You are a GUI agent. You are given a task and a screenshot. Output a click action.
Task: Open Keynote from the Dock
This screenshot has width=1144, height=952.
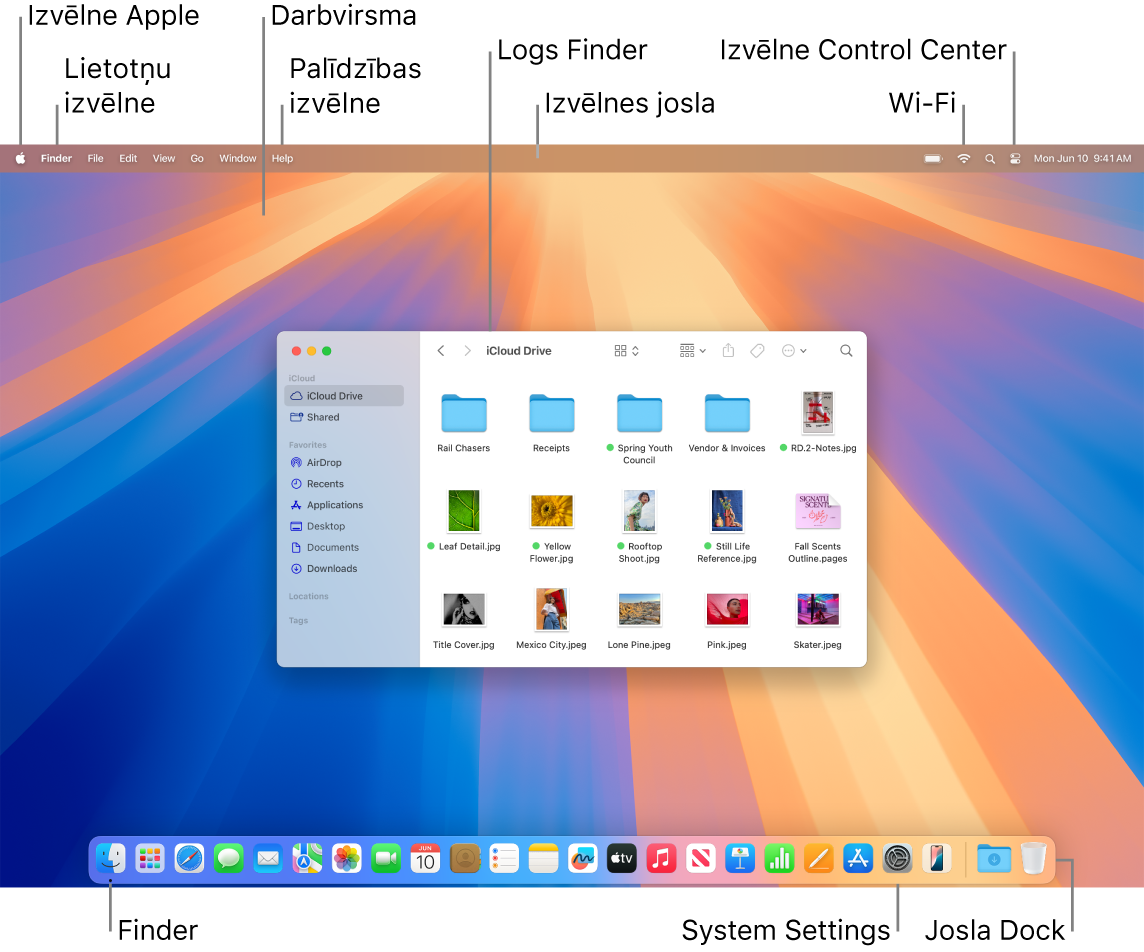point(741,859)
